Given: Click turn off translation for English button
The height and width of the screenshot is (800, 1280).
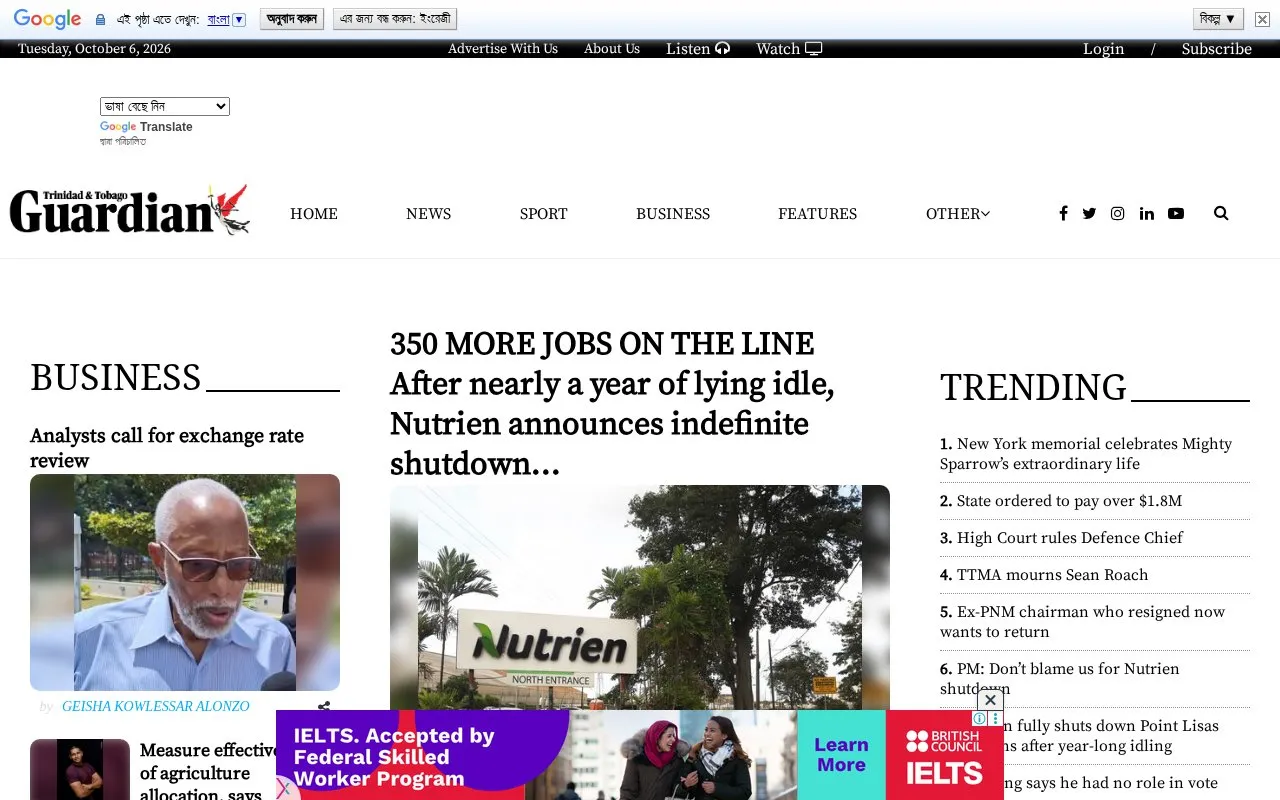Looking at the screenshot, I should 395,19.
